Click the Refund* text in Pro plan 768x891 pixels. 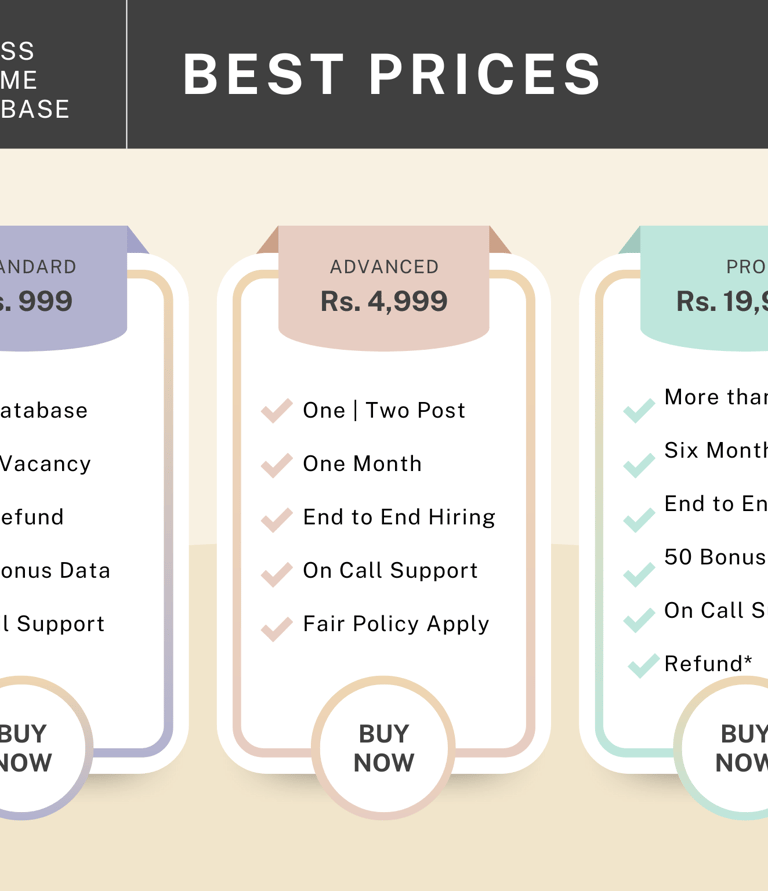coord(708,663)
